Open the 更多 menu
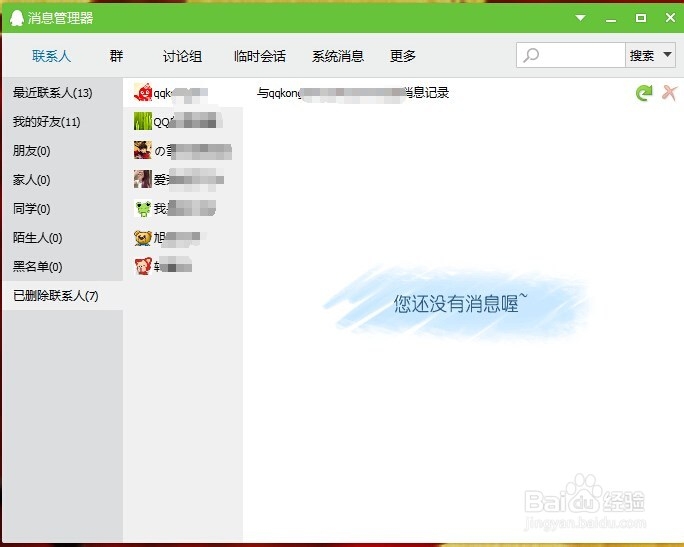 pyautogui.click(x=403, y=56)
